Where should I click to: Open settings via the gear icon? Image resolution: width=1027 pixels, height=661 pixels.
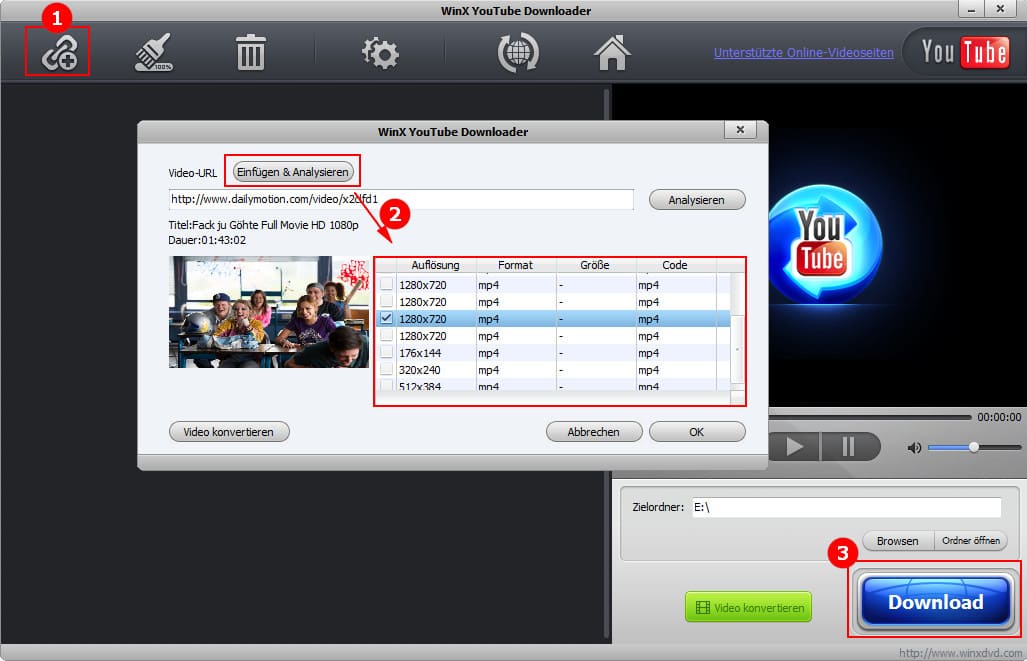click(x=380, y=52)
